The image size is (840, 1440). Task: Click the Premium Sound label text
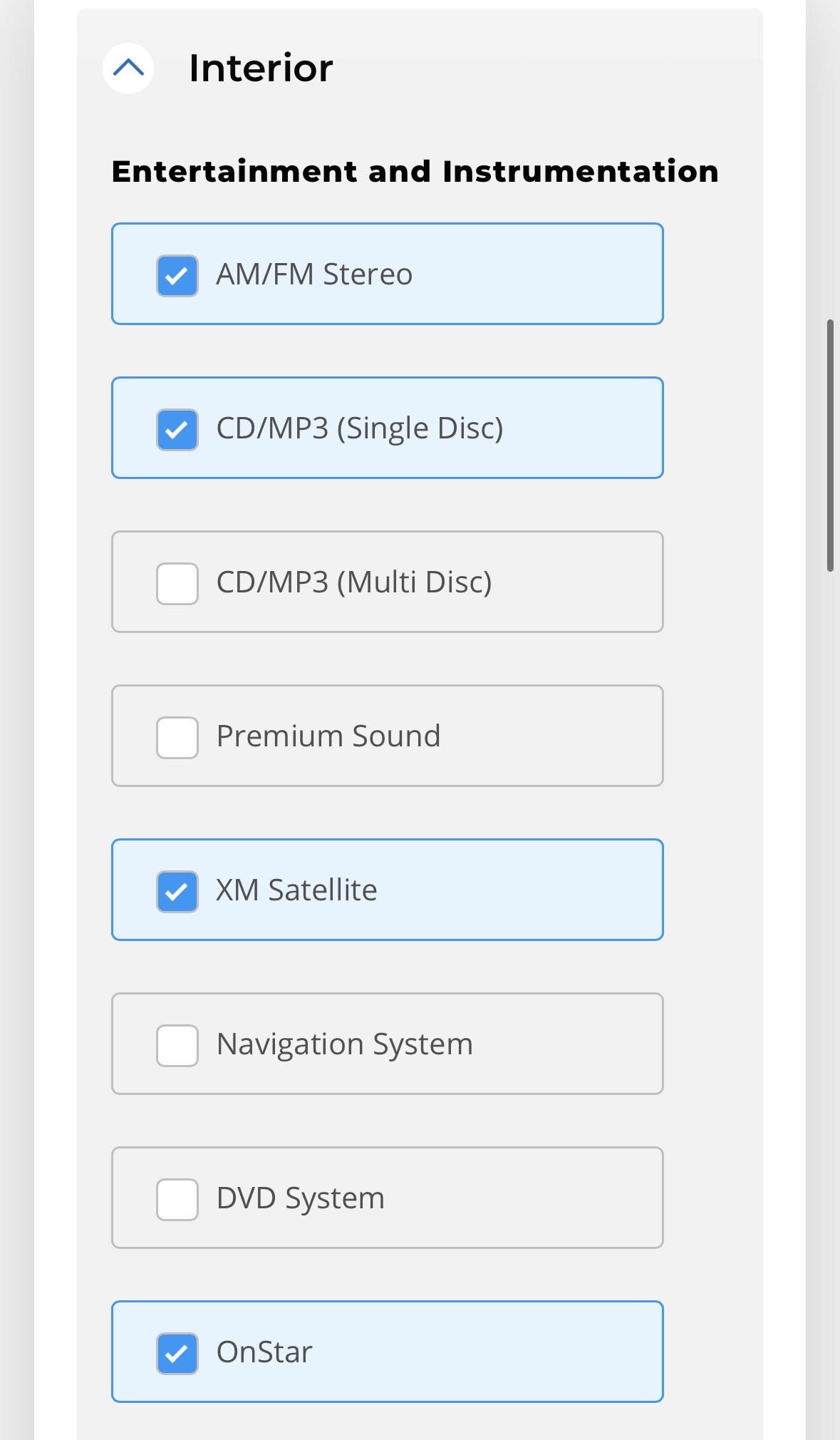328,736
